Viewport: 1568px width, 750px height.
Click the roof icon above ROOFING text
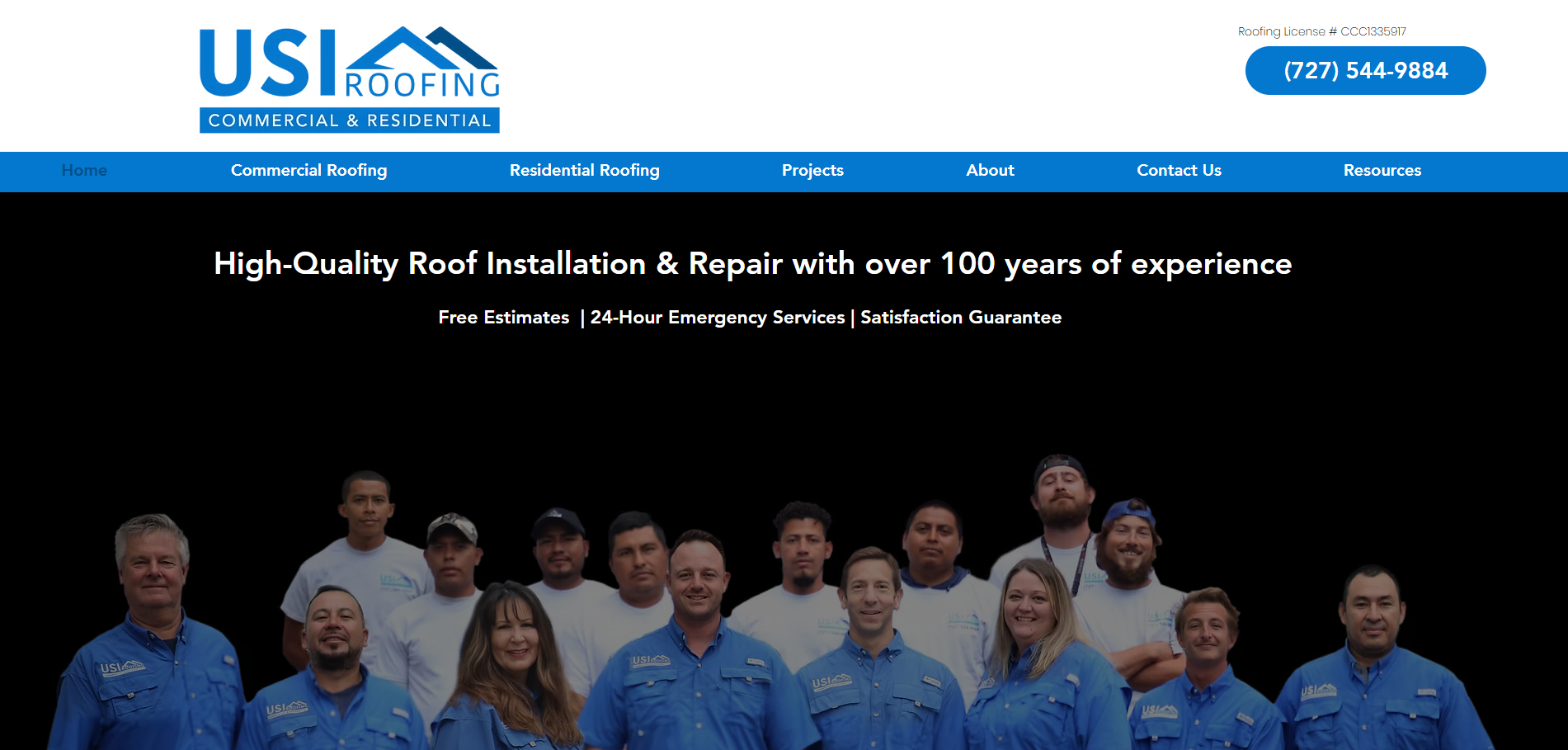pos(421,49)
